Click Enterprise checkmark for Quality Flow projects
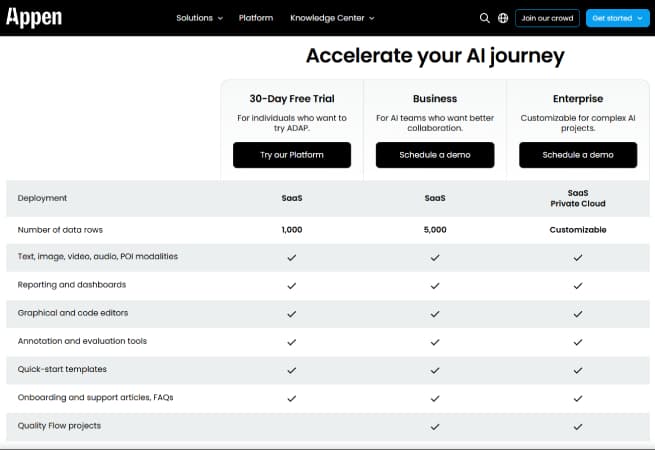The width and height of the screenshot is (655, 450). coord(578,426)
